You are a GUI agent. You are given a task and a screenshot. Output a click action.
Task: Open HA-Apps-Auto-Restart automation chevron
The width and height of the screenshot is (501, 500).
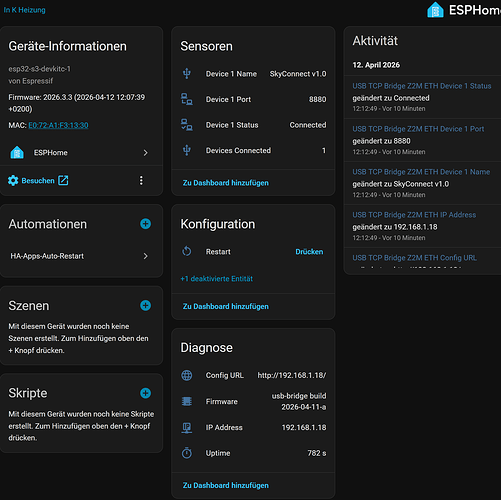(145, 256)
